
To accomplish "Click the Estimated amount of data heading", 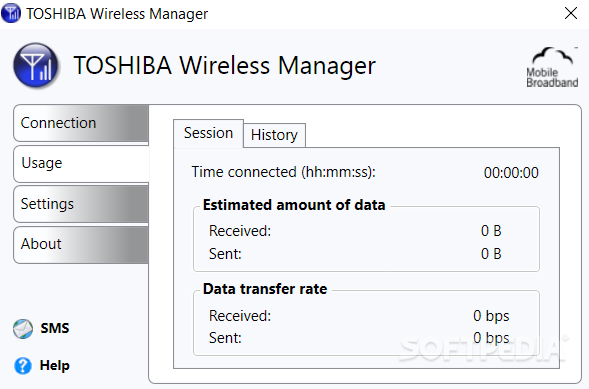I will tap(294, 205).
